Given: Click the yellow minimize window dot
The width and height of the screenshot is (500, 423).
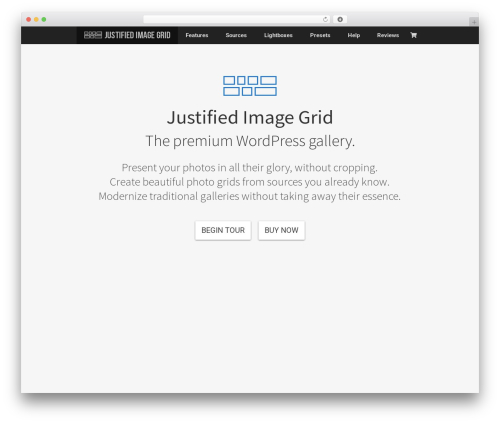Looking at the screenshot, I should click(36, 19).
